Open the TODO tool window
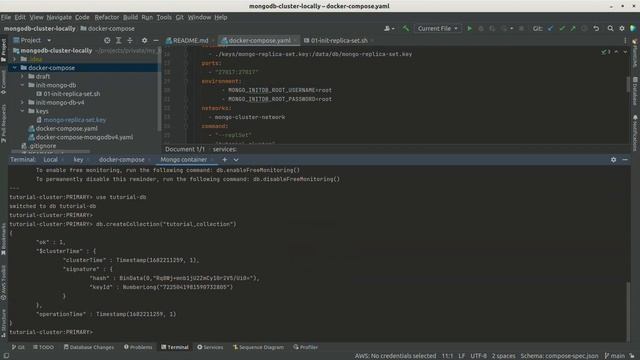 [43, 347]
